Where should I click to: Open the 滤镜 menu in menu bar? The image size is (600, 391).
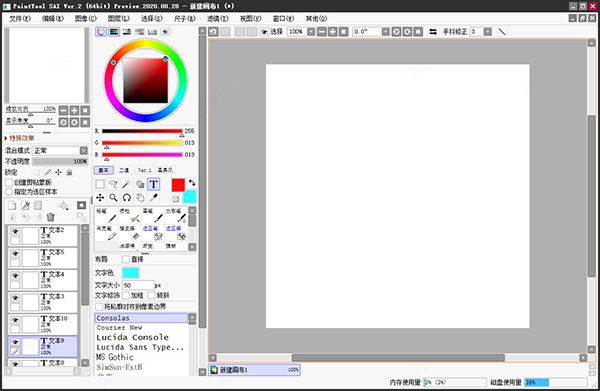pos(217,18)
